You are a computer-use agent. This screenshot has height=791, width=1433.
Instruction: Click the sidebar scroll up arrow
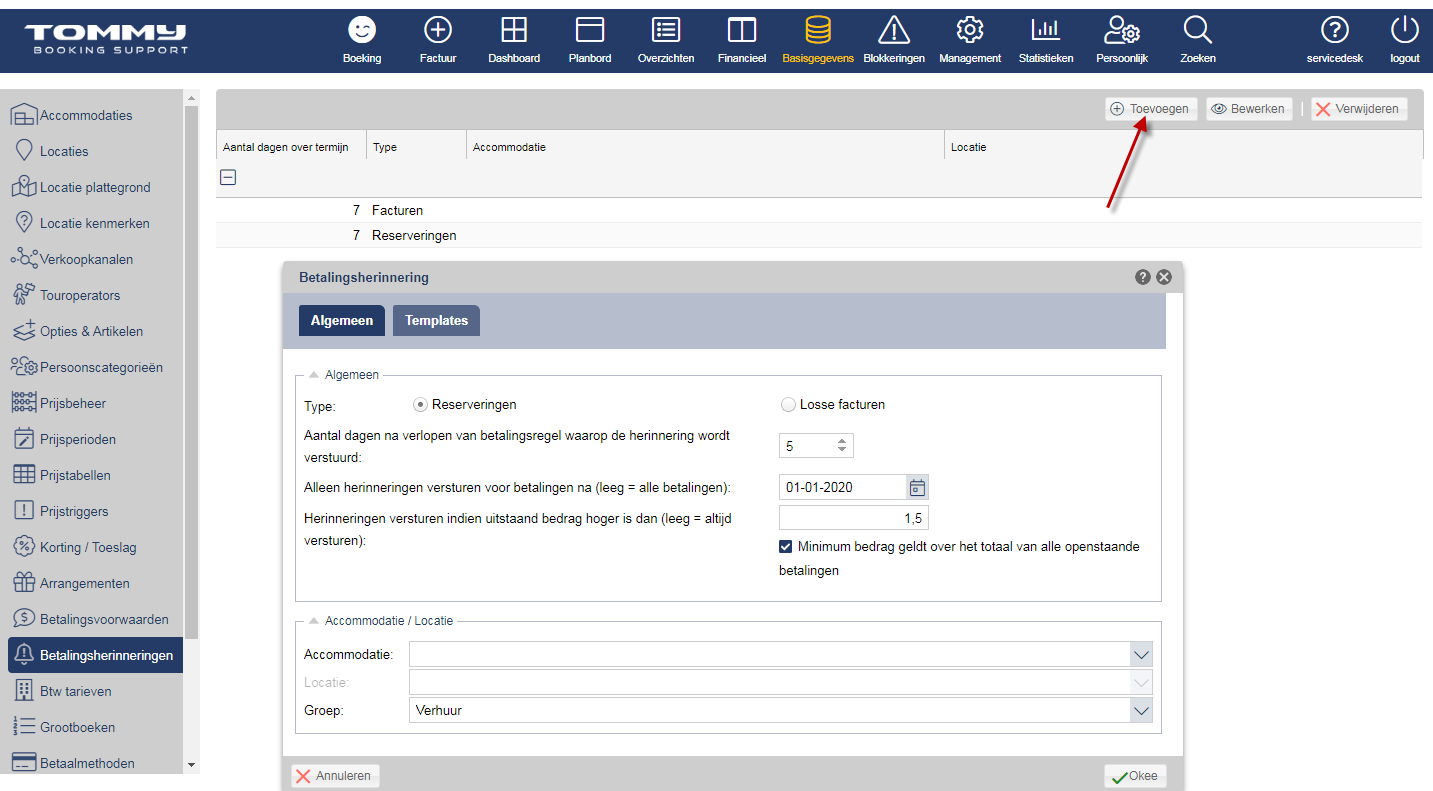click(x=191, y=98)
